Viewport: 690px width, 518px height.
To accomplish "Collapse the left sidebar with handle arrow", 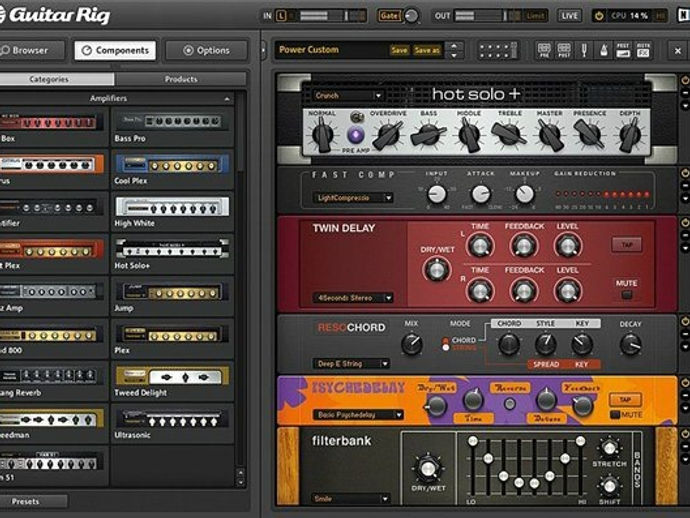I will click(264, 50).
